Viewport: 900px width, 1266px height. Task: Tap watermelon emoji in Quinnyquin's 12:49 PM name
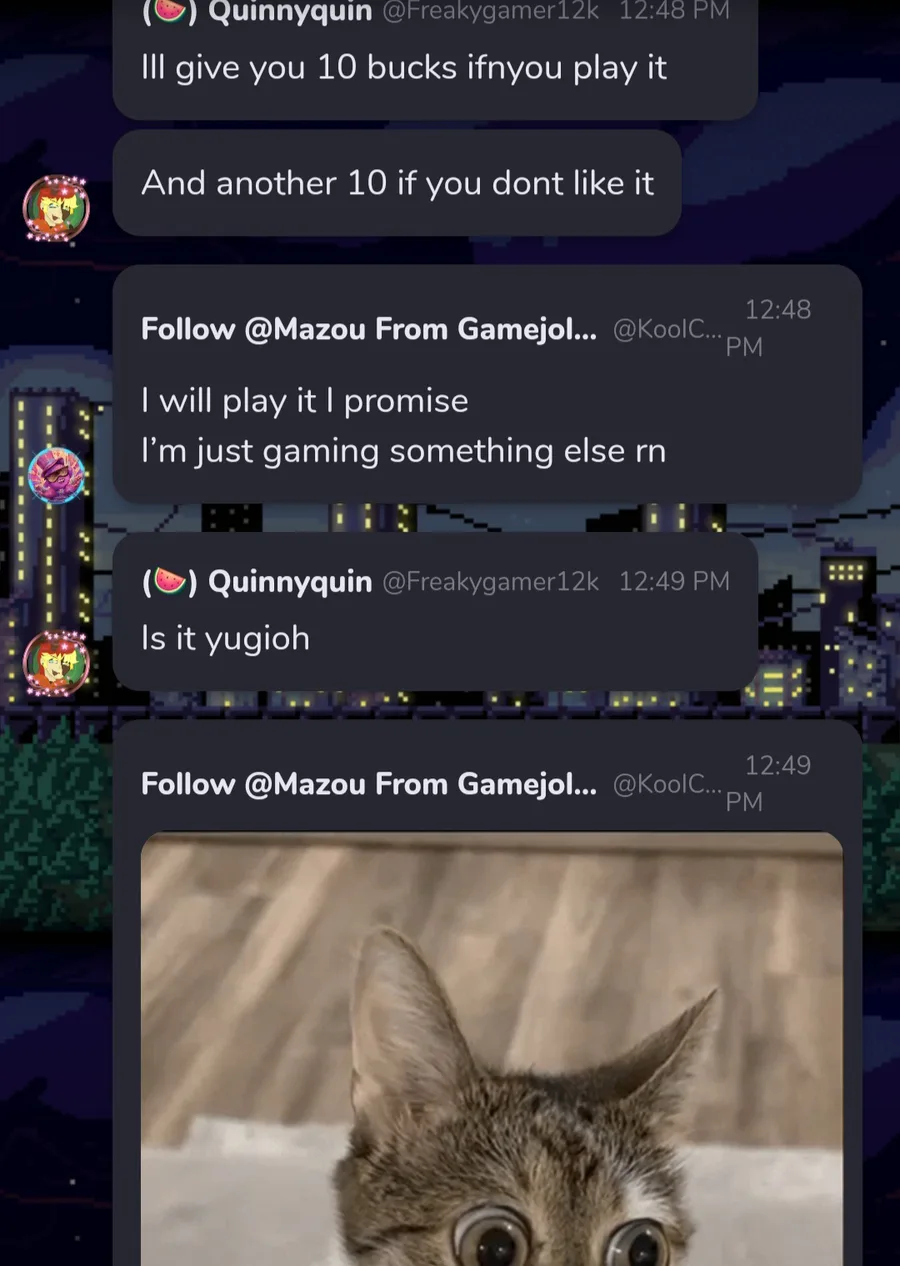169,581
